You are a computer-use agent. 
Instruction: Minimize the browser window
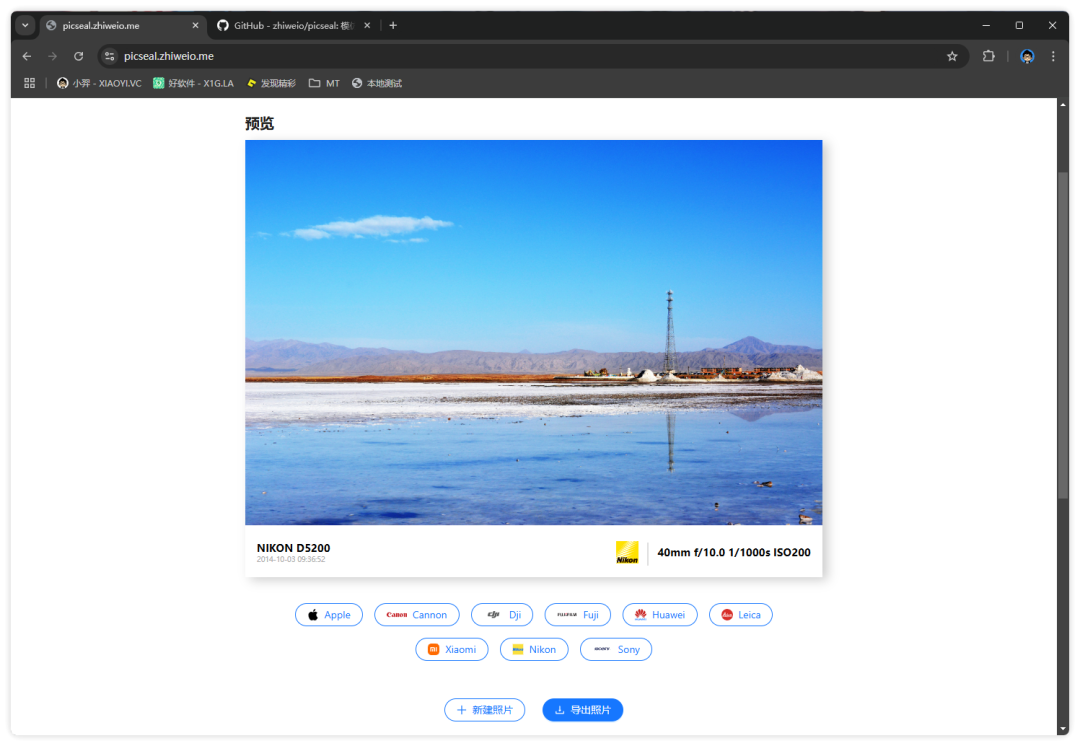[x=986, y=25]
